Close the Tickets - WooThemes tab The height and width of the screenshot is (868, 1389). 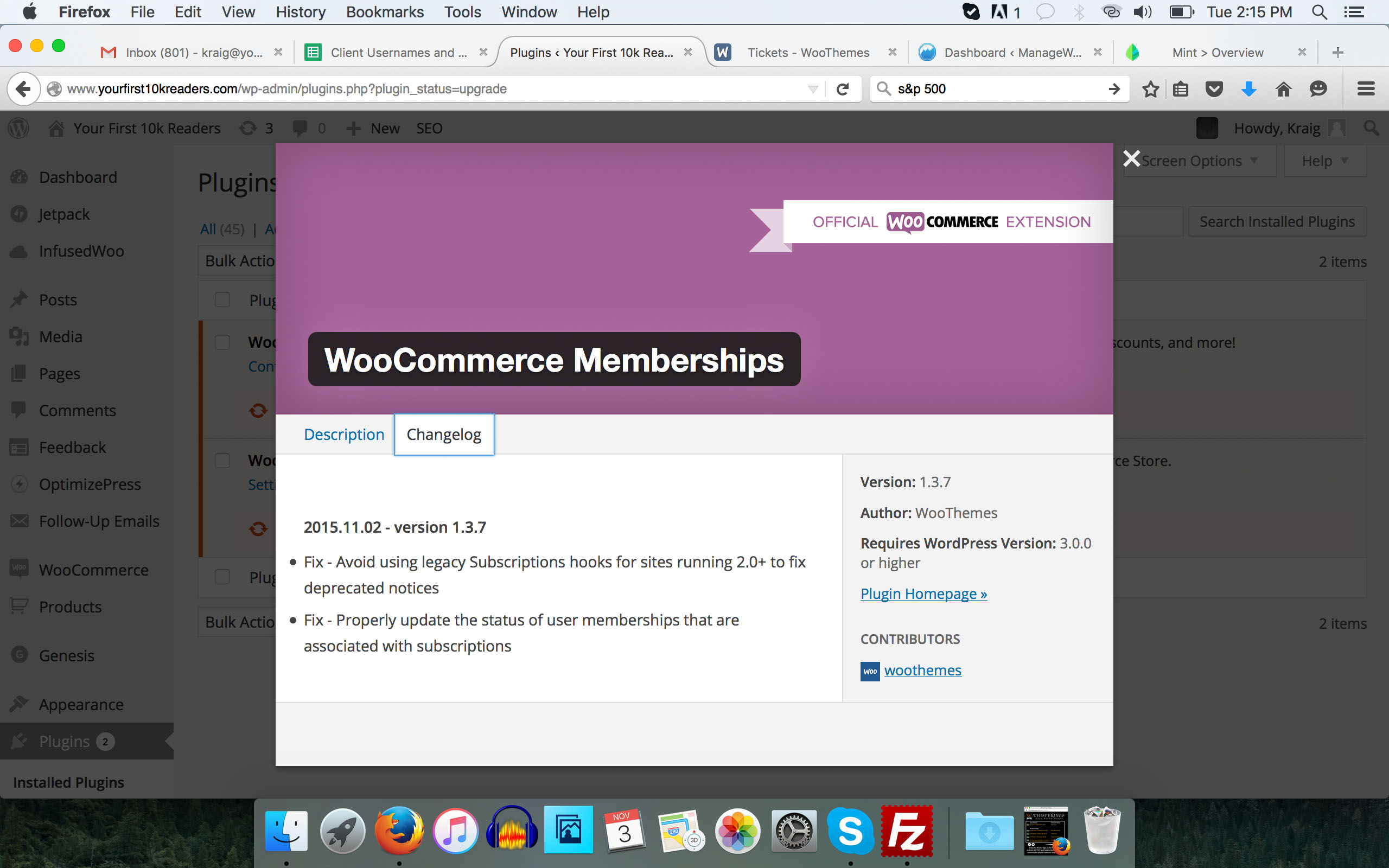[x=892, y=52]
